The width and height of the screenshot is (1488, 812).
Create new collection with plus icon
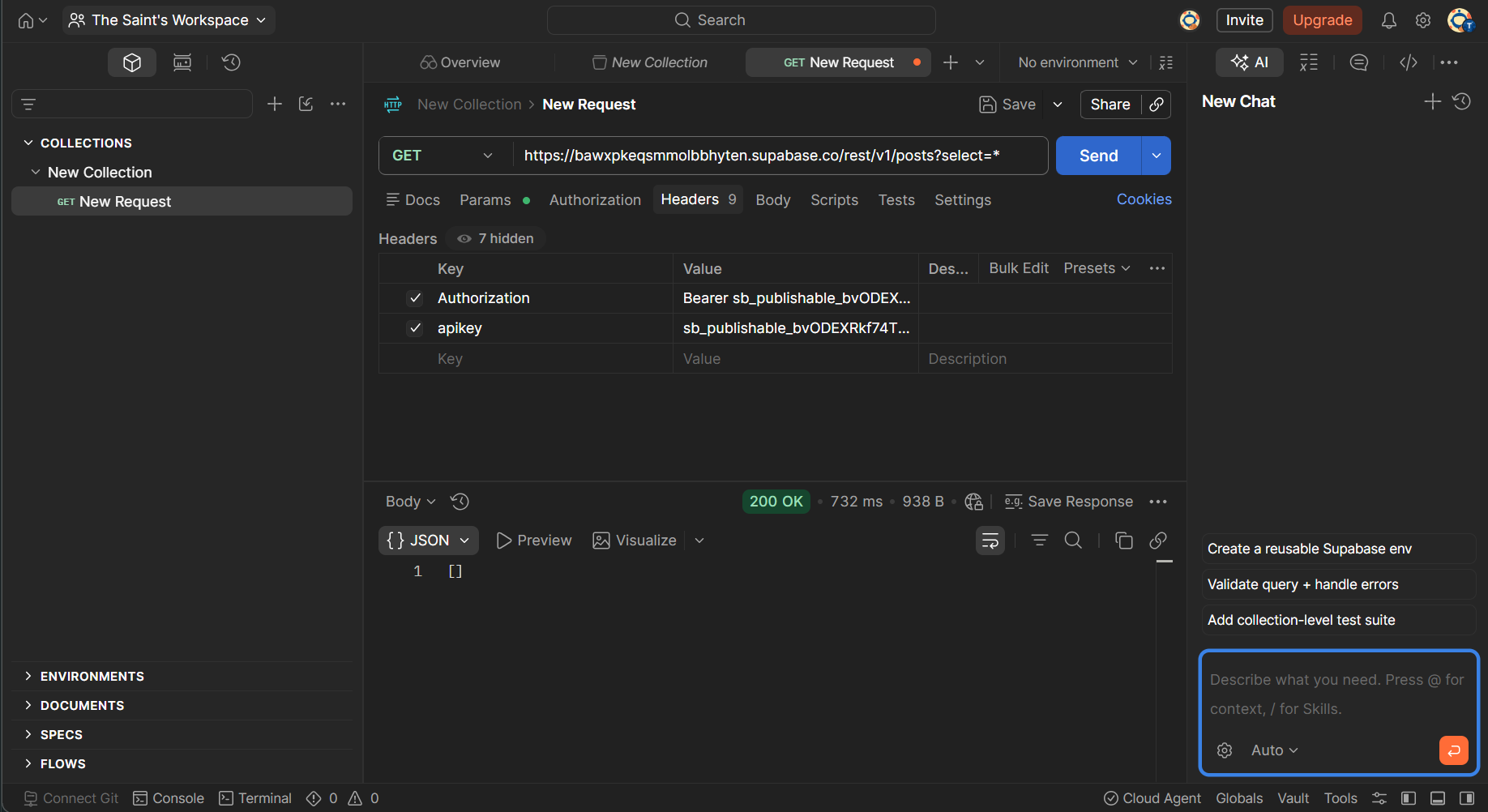[275, 104]
